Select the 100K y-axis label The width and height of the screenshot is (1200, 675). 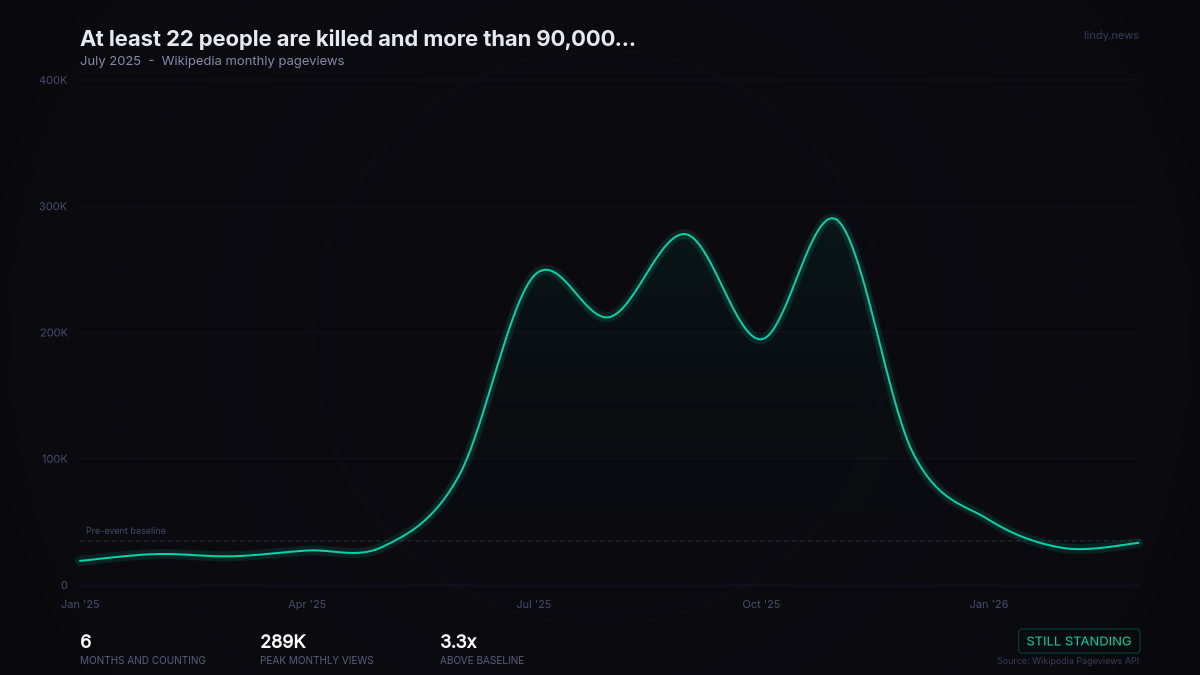click(53, 459)
